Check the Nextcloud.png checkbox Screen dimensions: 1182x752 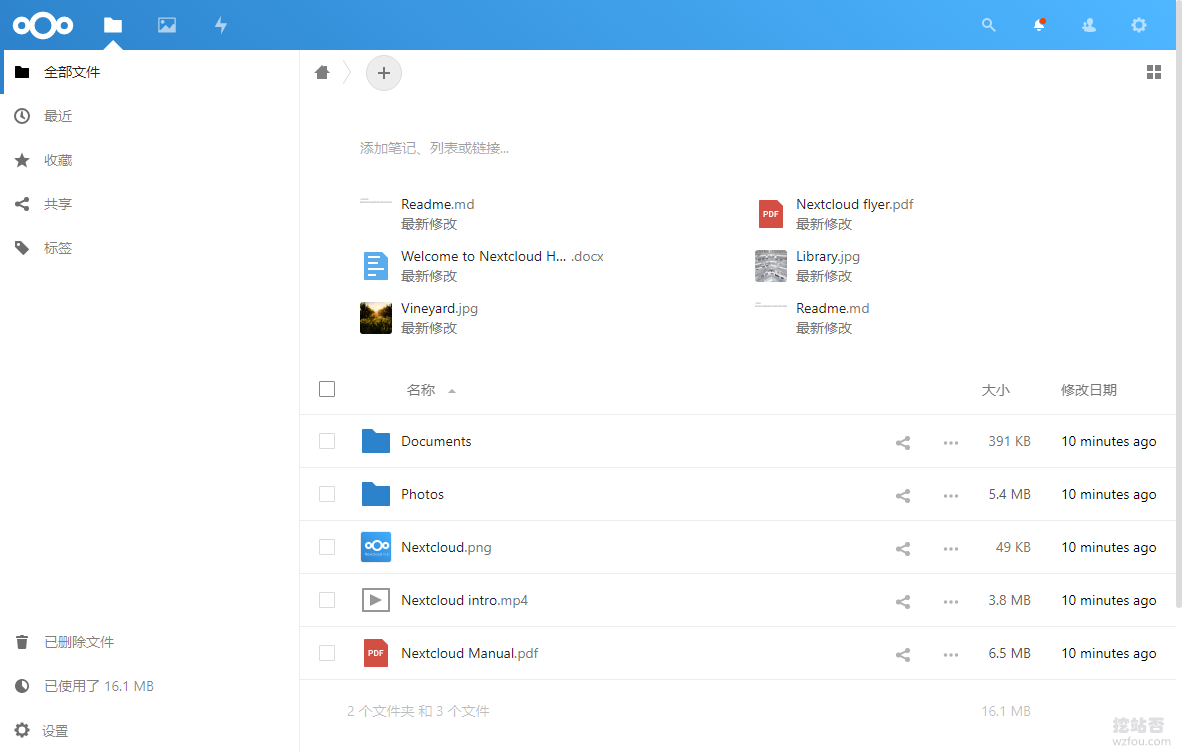click(326, 547)
